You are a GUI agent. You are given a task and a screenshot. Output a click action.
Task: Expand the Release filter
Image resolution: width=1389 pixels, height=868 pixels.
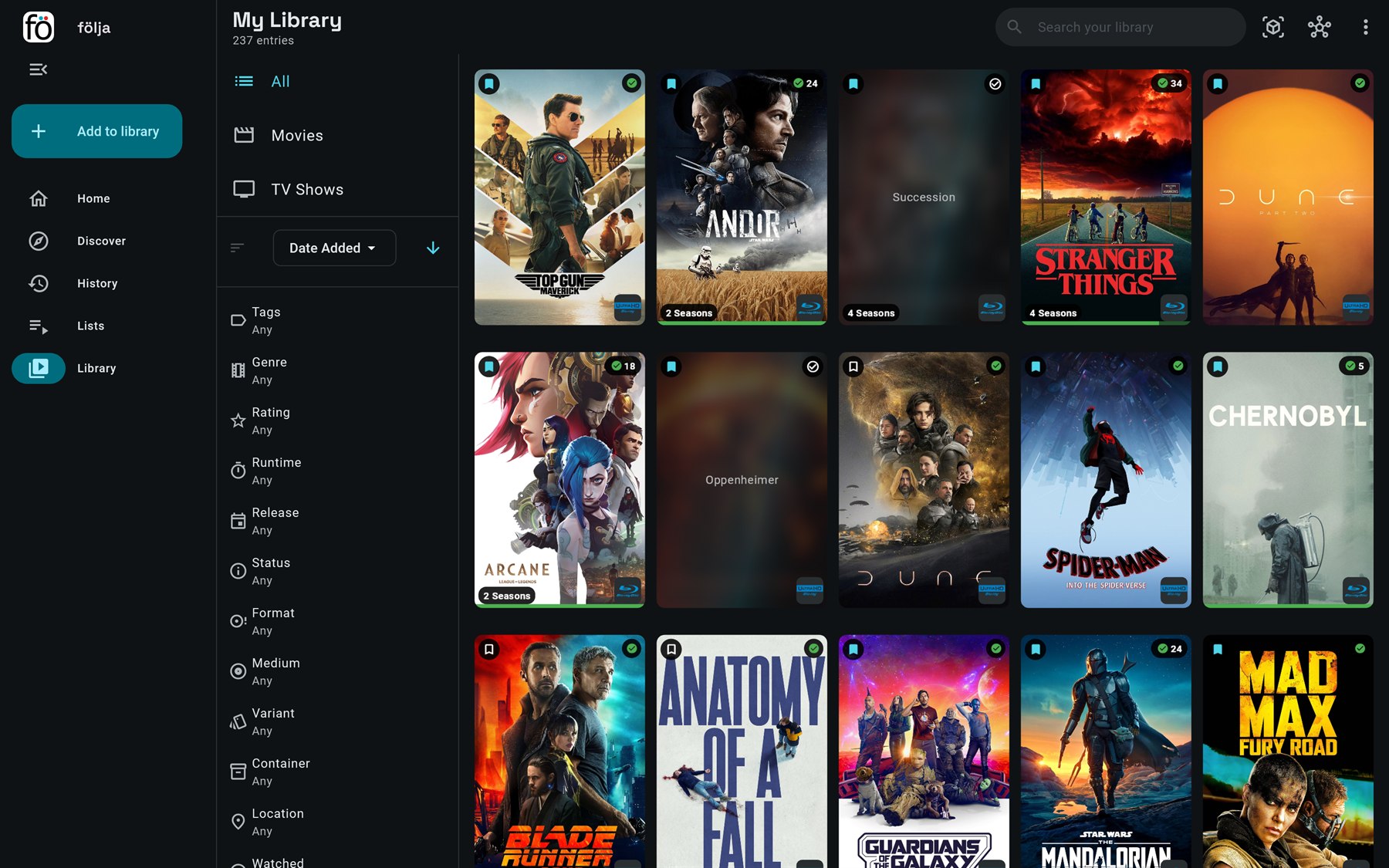337,521
